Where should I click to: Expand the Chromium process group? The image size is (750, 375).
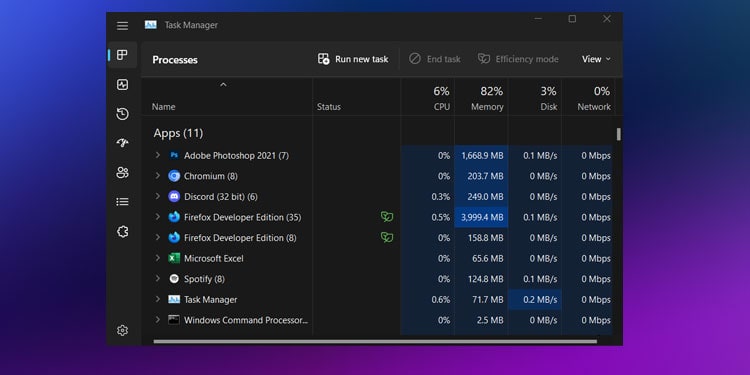point(158,176)
